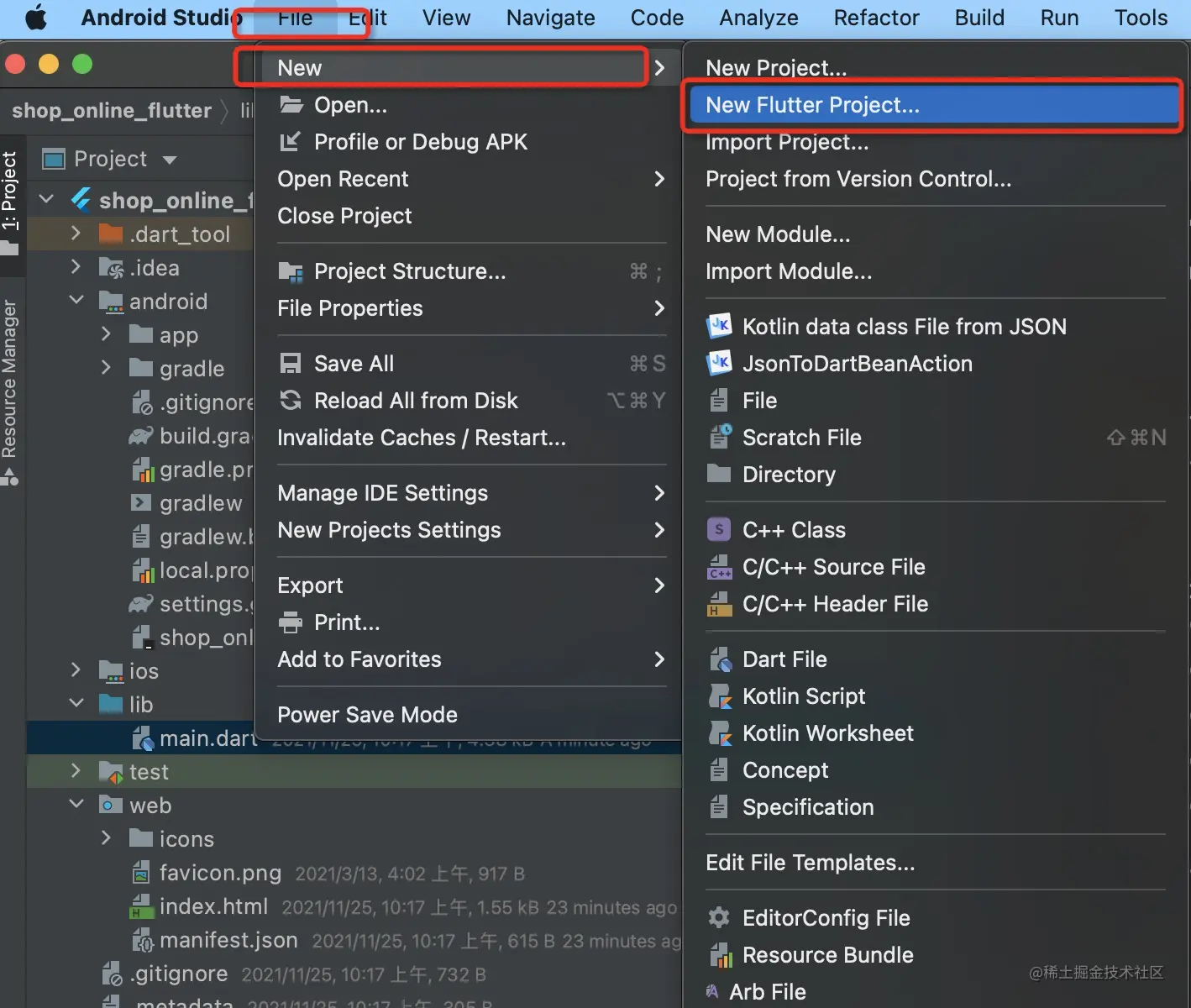1191x1008 pixels.
Task: Expand the File Properties submenu arrow
Action: 659,308
